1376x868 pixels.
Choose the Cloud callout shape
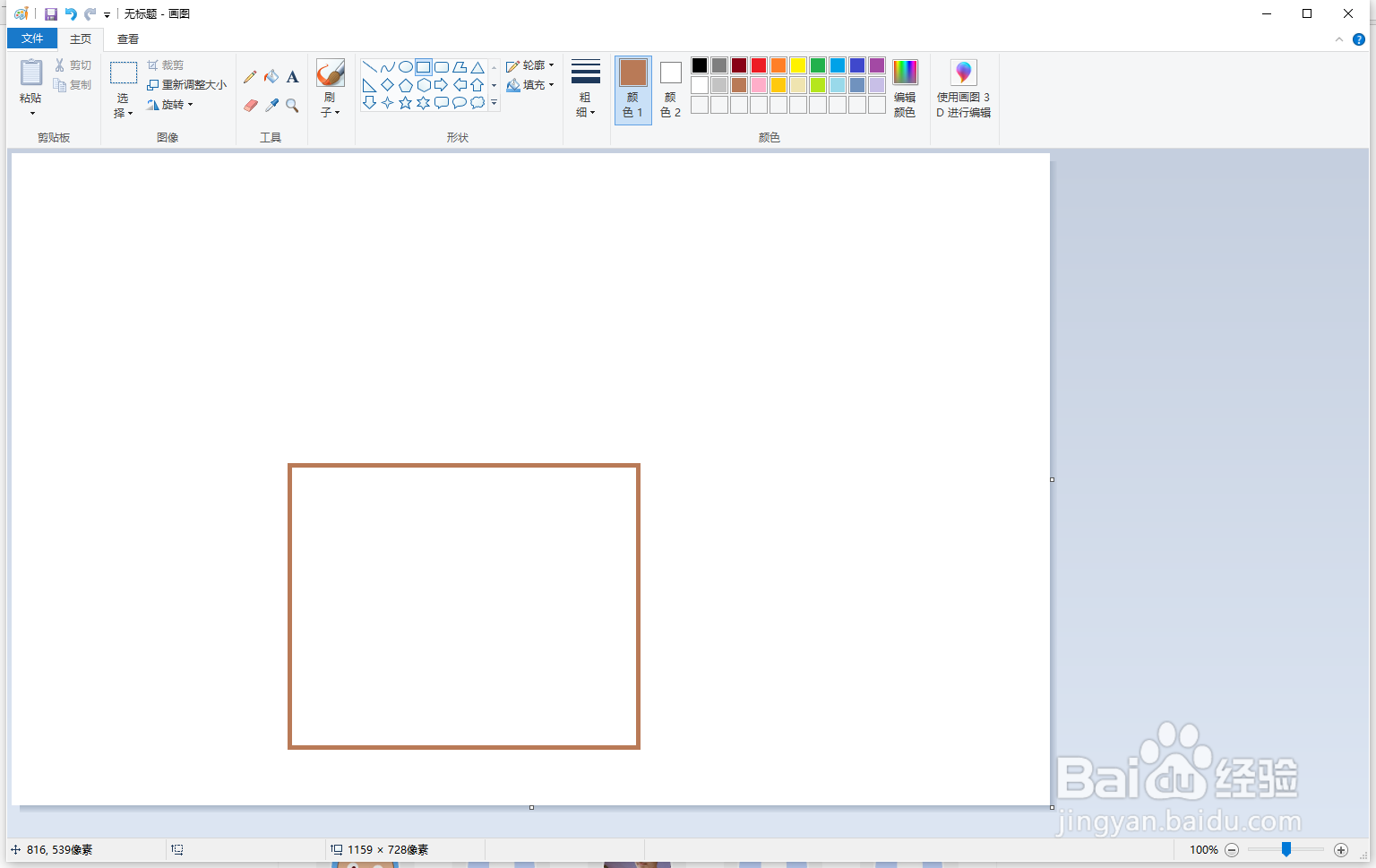477,103
